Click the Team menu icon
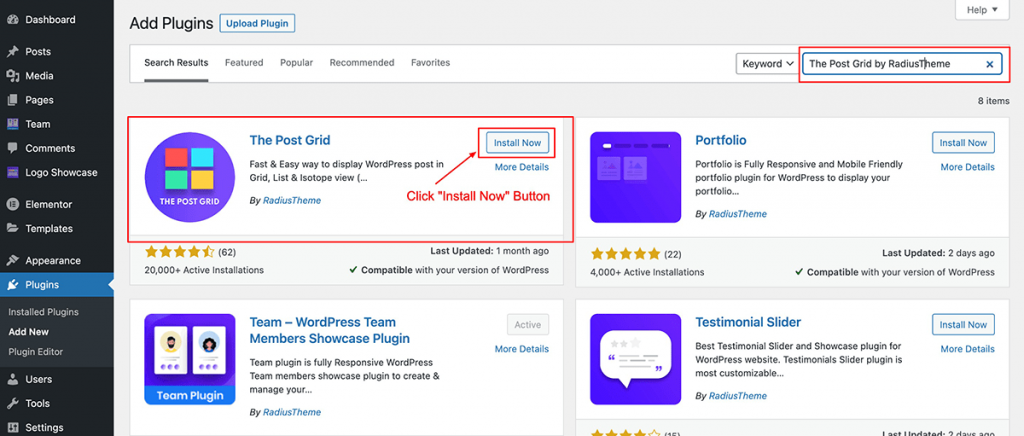 (12, 124)
